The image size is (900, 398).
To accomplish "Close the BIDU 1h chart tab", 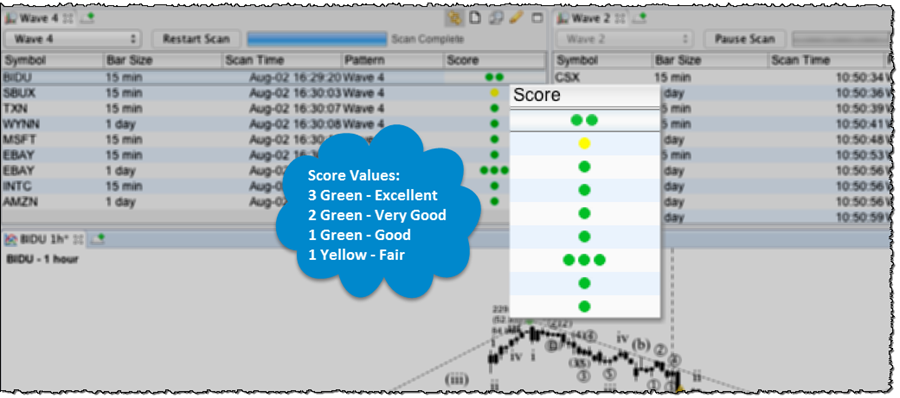I will tap(79, 238).
